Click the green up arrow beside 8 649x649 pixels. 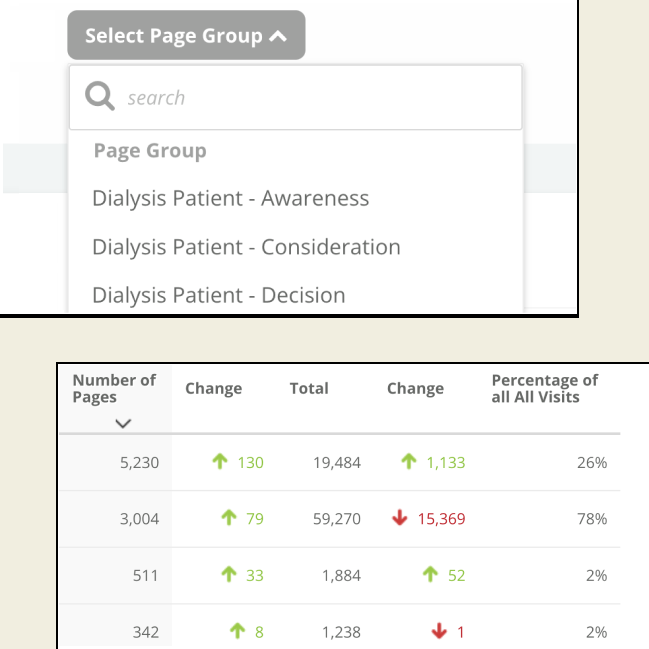tap(237, 631)
